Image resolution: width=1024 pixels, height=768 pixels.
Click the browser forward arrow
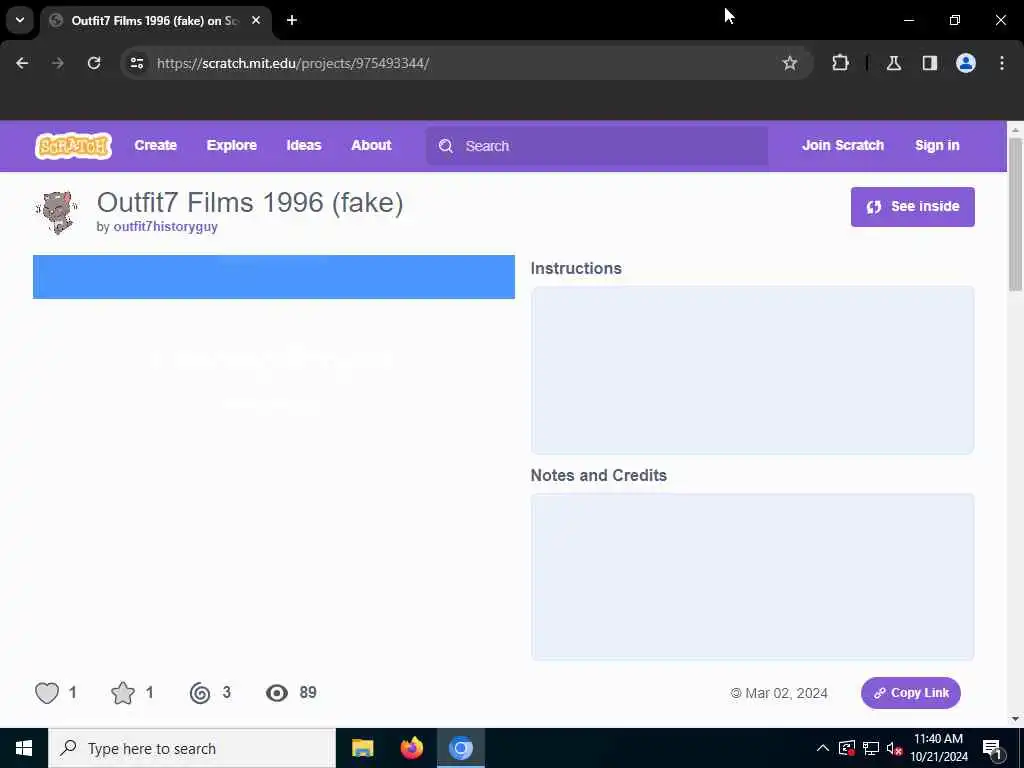click(x=58, y=63)
